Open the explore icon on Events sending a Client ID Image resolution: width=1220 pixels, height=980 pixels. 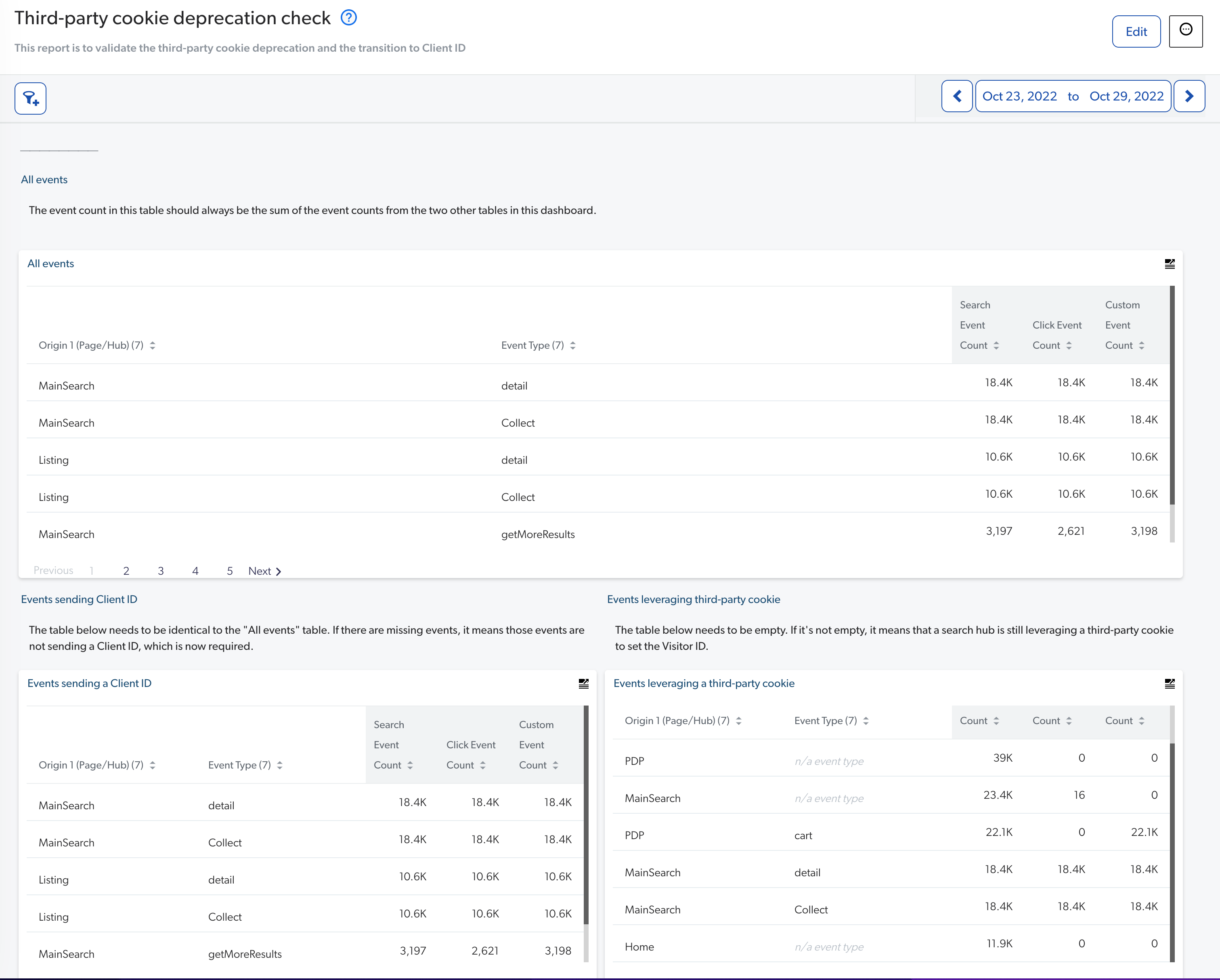[583, 683]
